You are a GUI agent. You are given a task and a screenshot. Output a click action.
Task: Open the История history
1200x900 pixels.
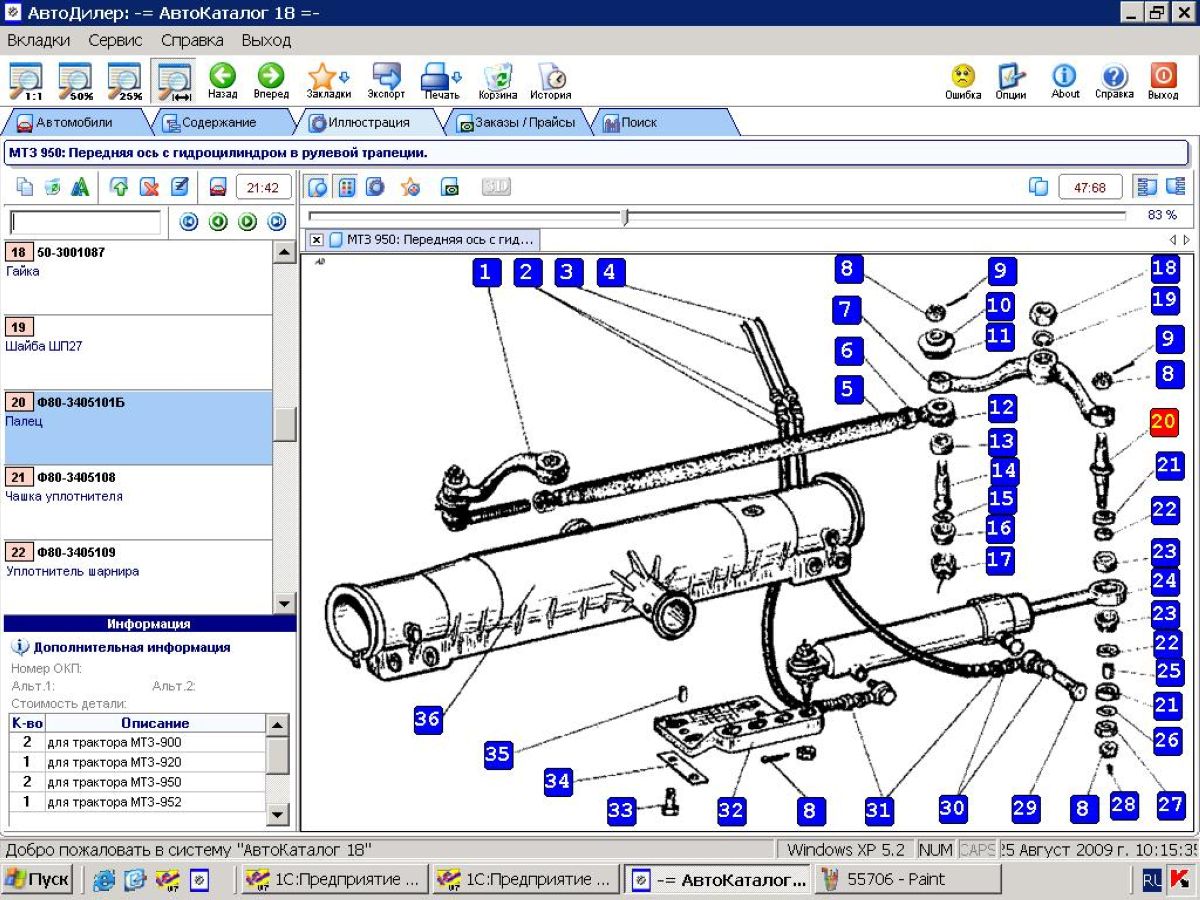(x=551, y=82)
